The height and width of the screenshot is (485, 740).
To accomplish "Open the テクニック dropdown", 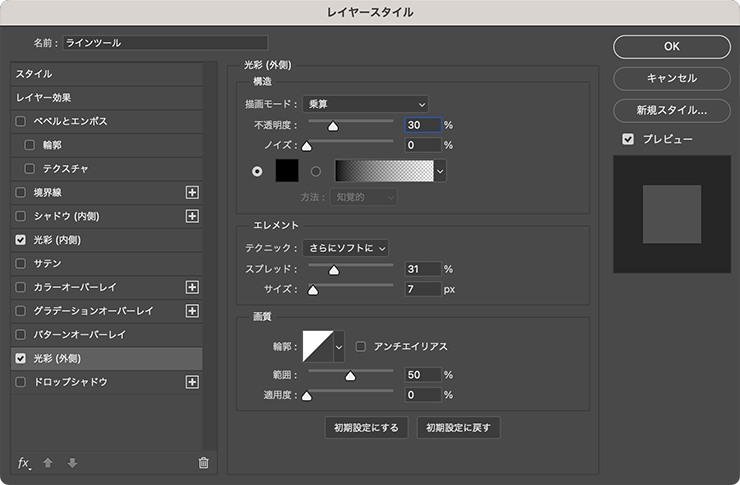I will [345, 248].
